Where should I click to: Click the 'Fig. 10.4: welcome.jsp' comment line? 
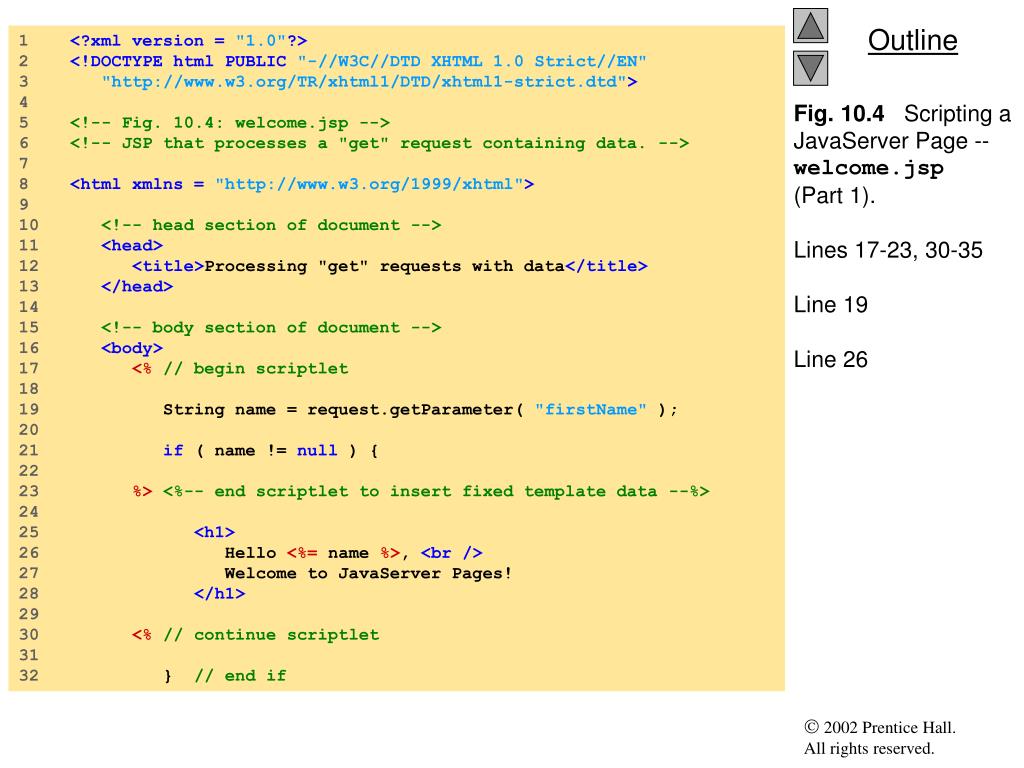click(229, 123)
